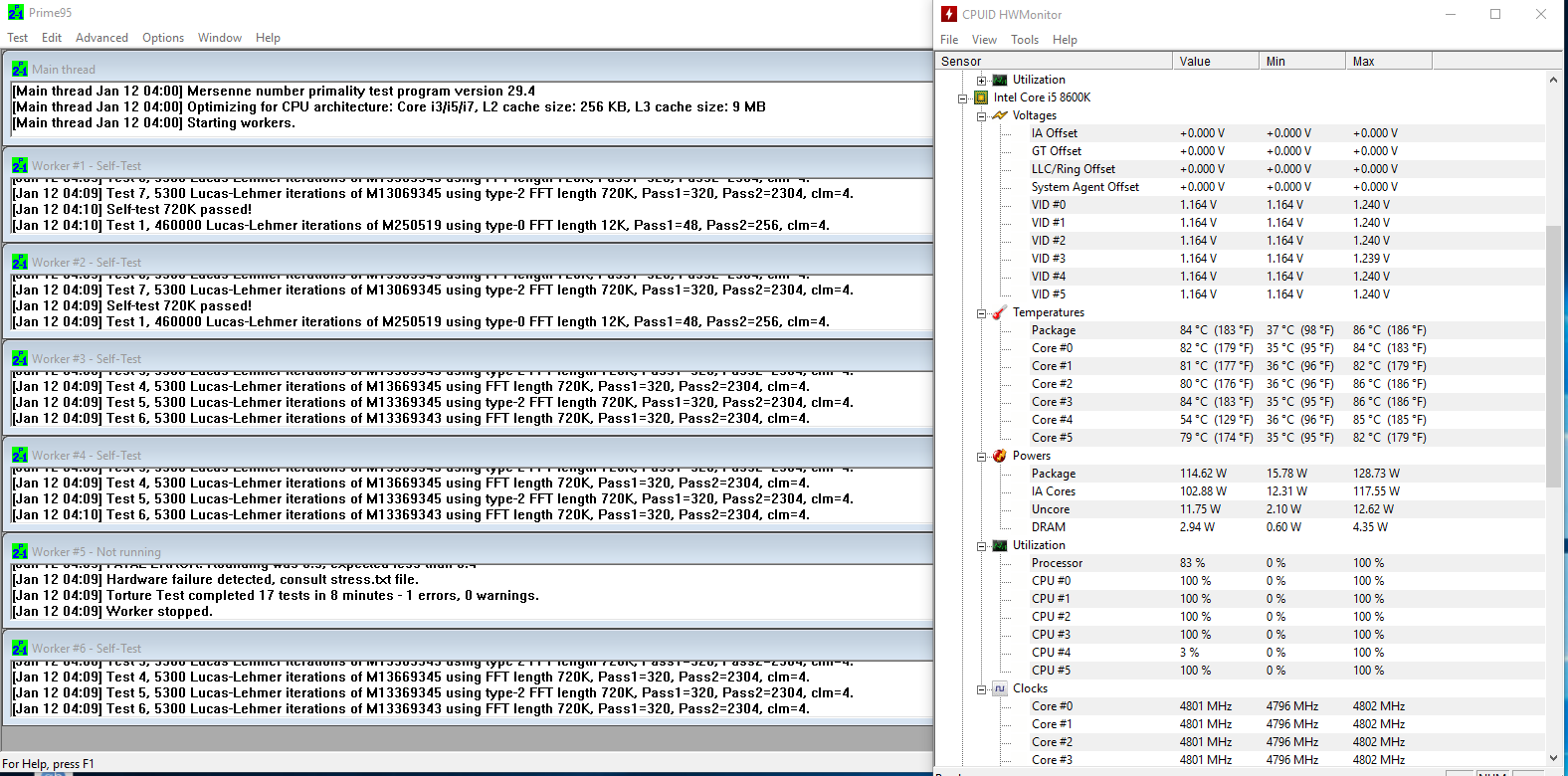Click the HWMonitor scrollbar up arrow

click(x=1553, y=80)
